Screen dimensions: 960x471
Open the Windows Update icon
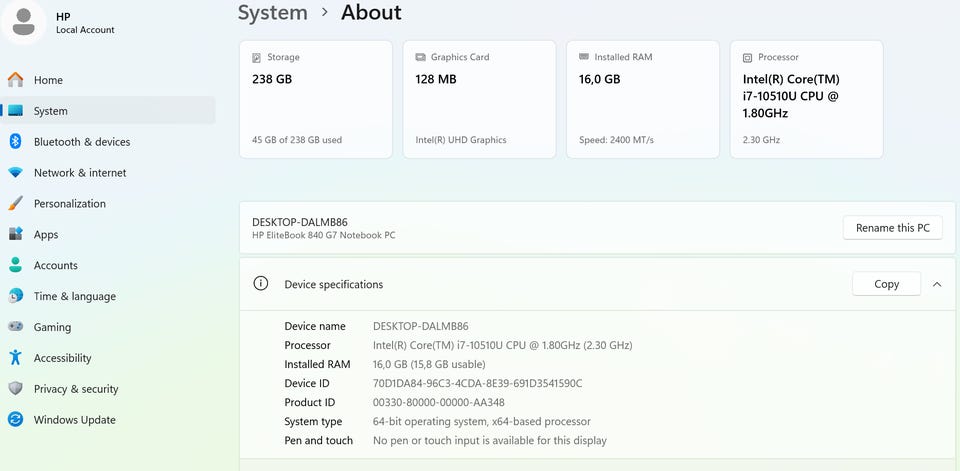tap(15, 420)
